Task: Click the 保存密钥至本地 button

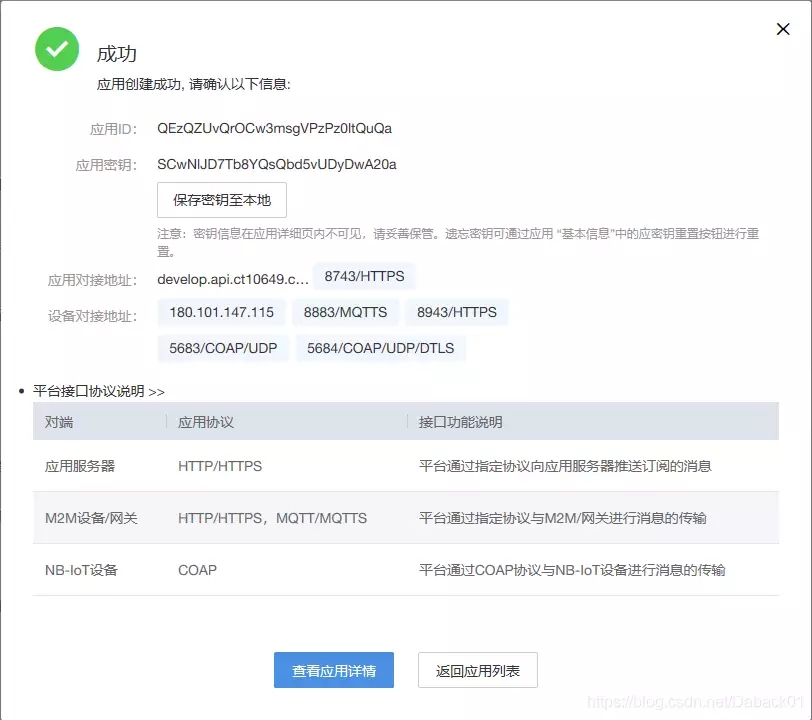Action: [x=221, y=200]
